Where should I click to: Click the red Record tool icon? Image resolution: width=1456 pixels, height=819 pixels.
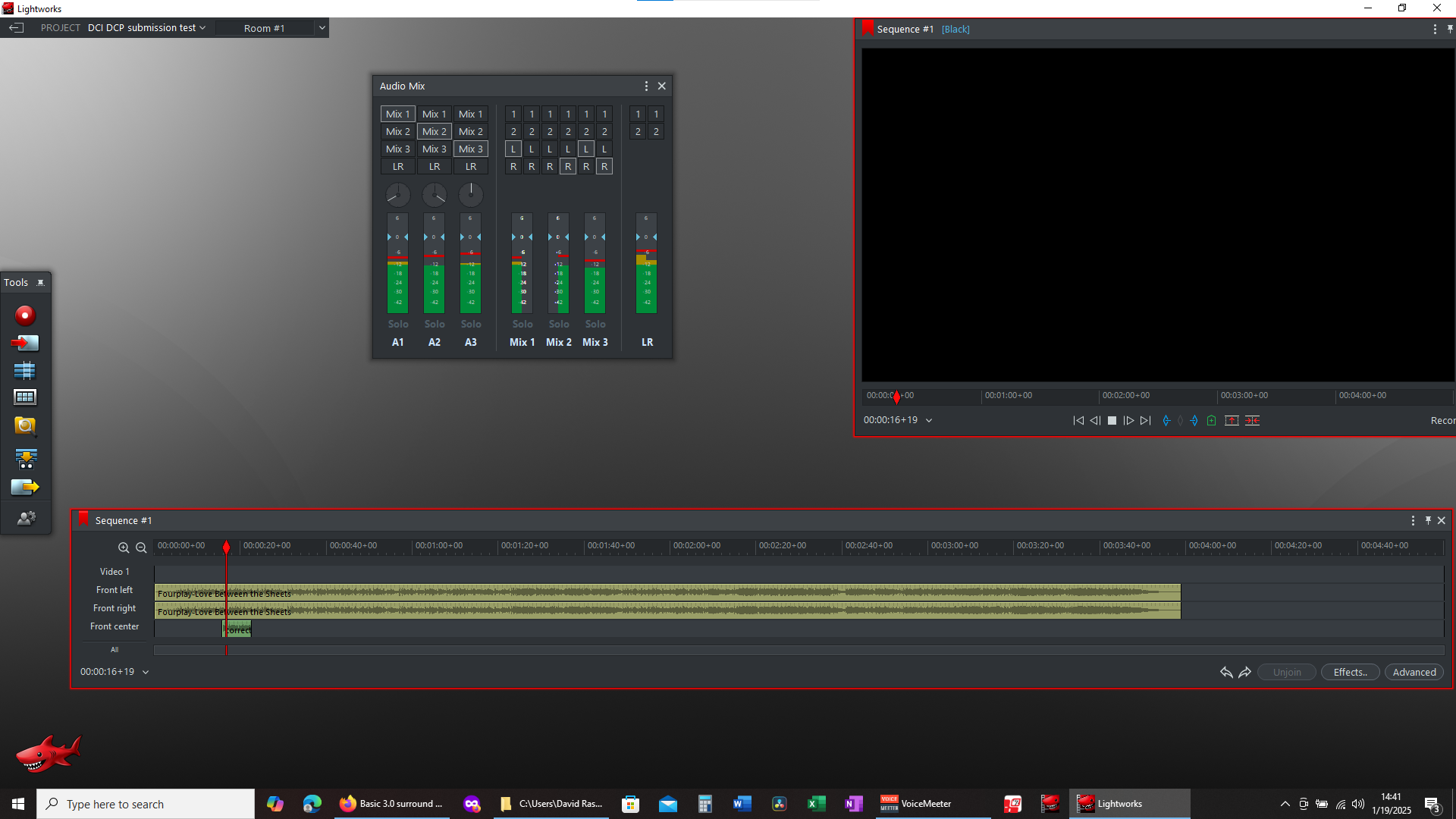coord(25,315)
